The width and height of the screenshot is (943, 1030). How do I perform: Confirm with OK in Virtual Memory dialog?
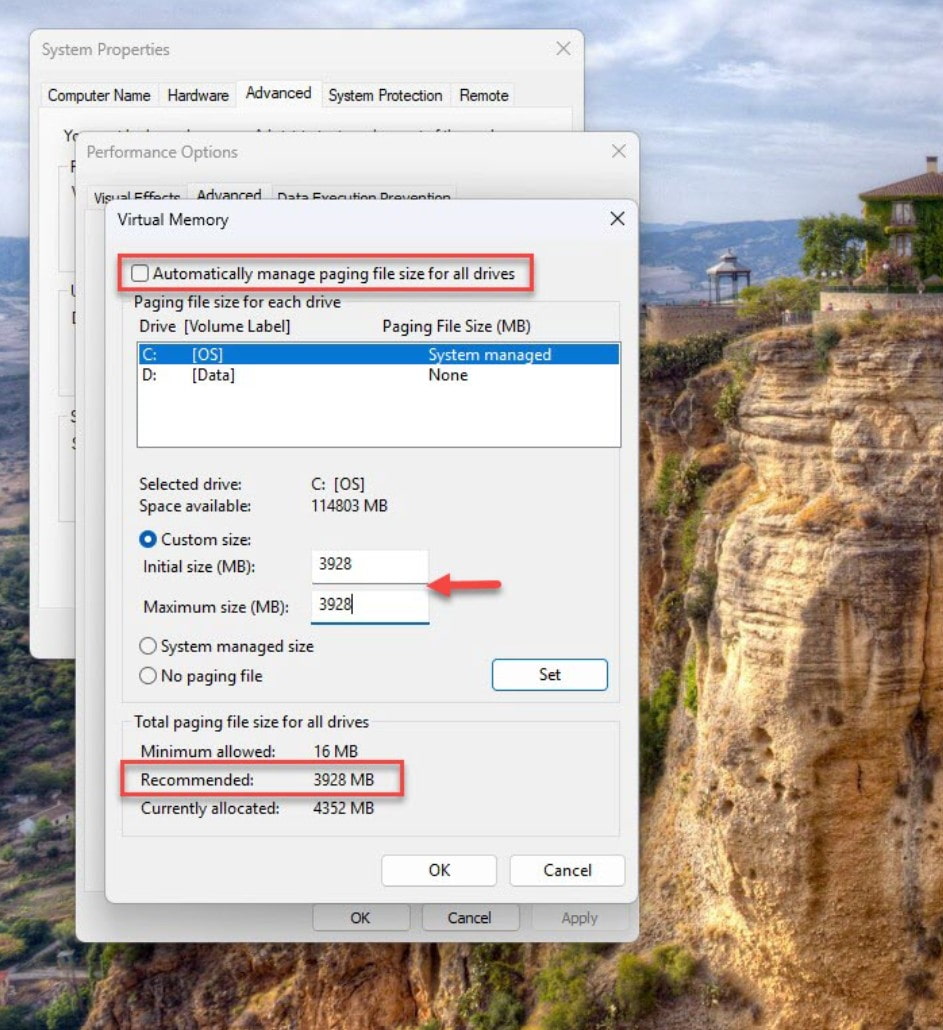439,870
